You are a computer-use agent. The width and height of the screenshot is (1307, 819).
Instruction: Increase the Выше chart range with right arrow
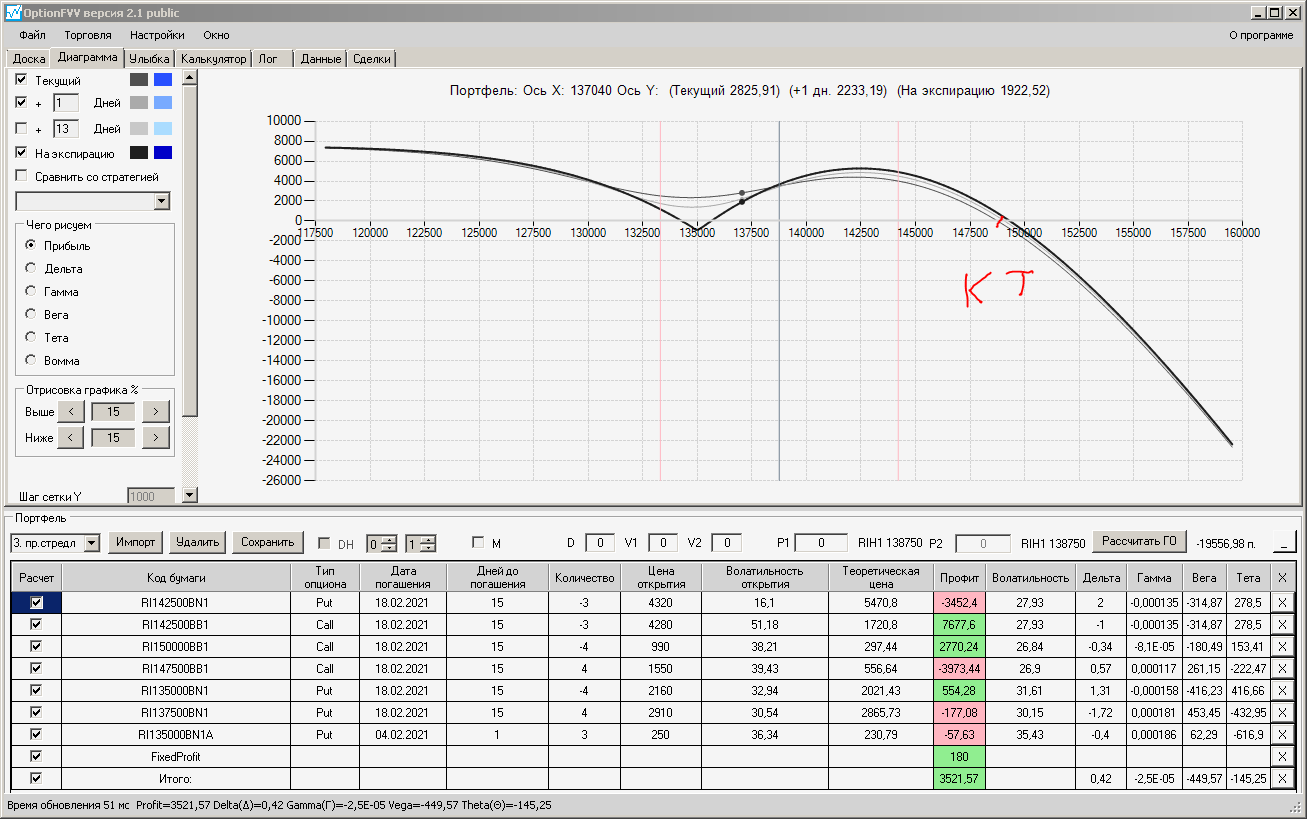156,411
